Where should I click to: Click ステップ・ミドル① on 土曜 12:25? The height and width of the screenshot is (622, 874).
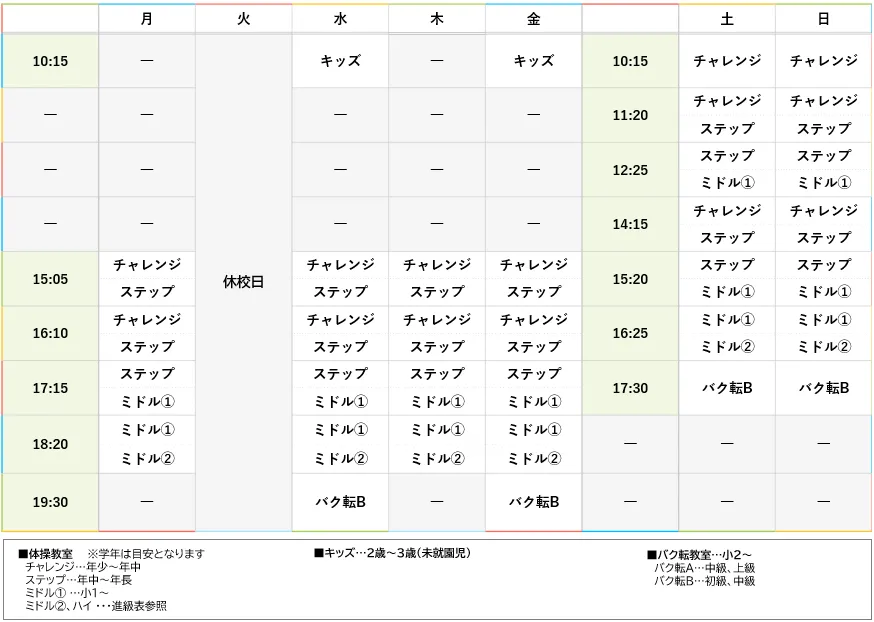point(727,170)
